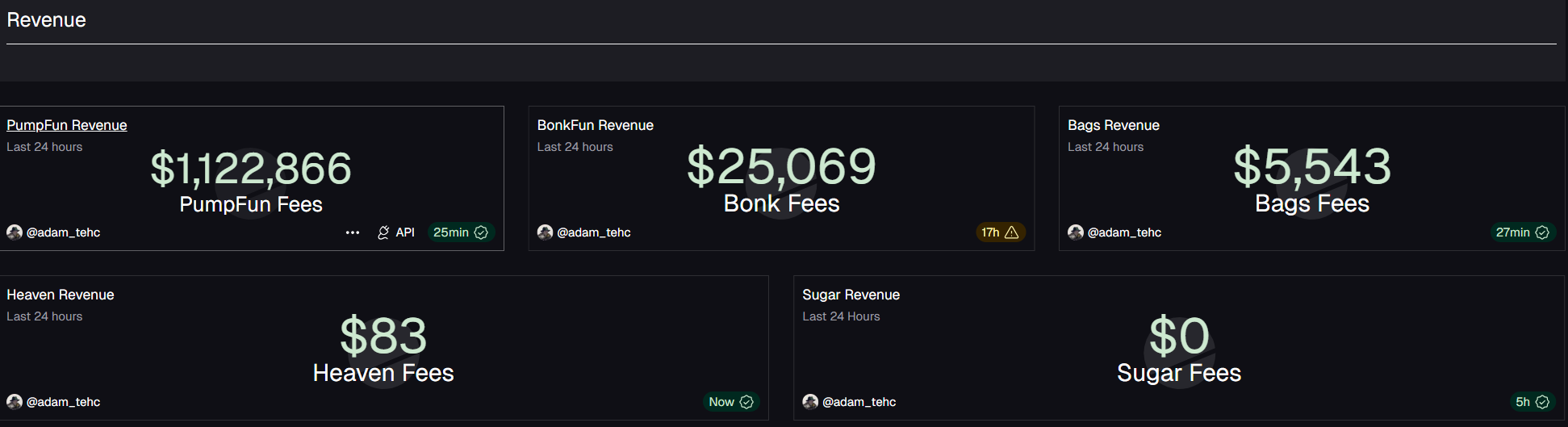Click the avatar on the BonkFun Revenue card

pyautogui.click(x=546, y=232)
